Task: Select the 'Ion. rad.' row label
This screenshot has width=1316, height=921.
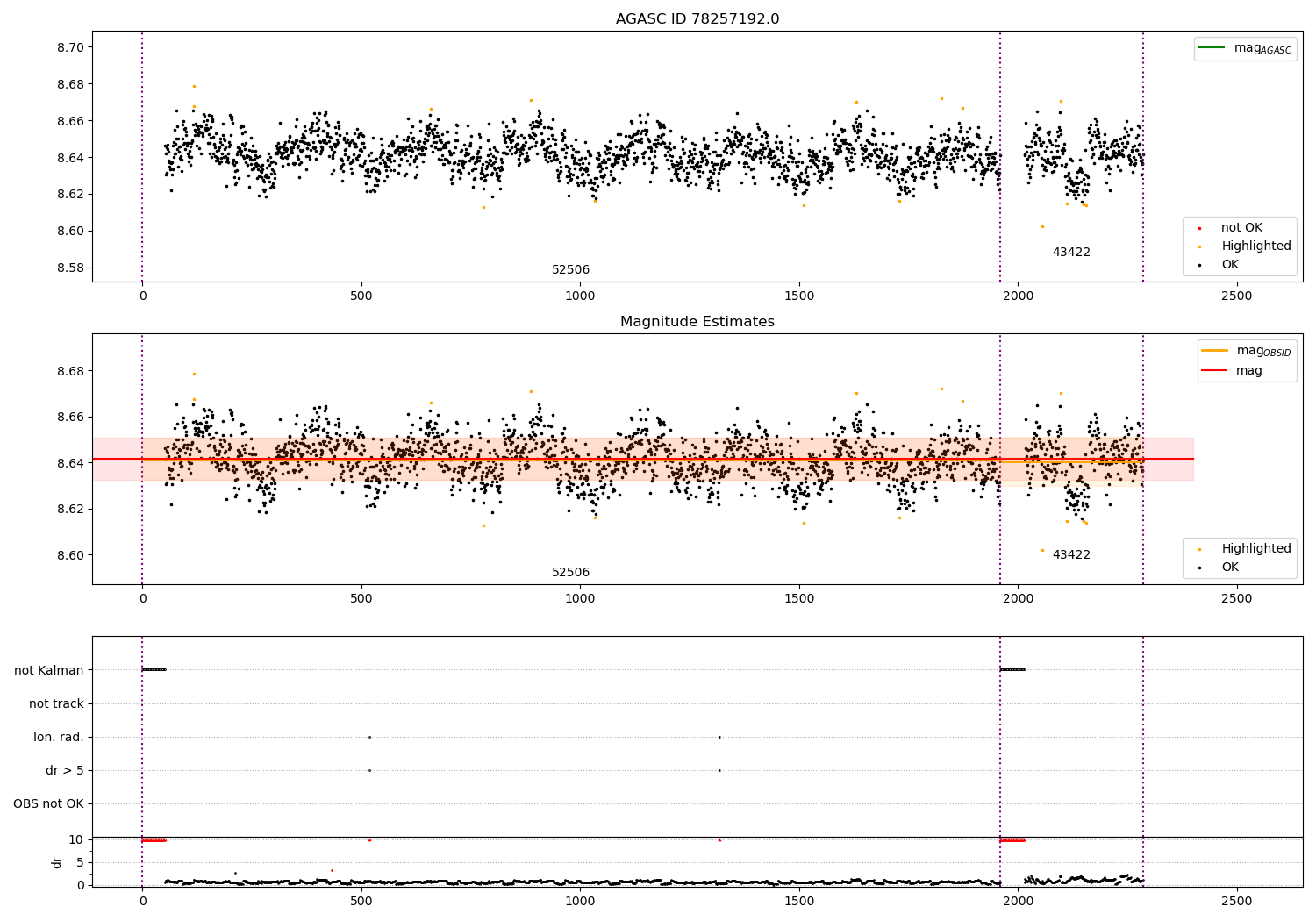Action: pyautogui.click(x=59, y=738)
